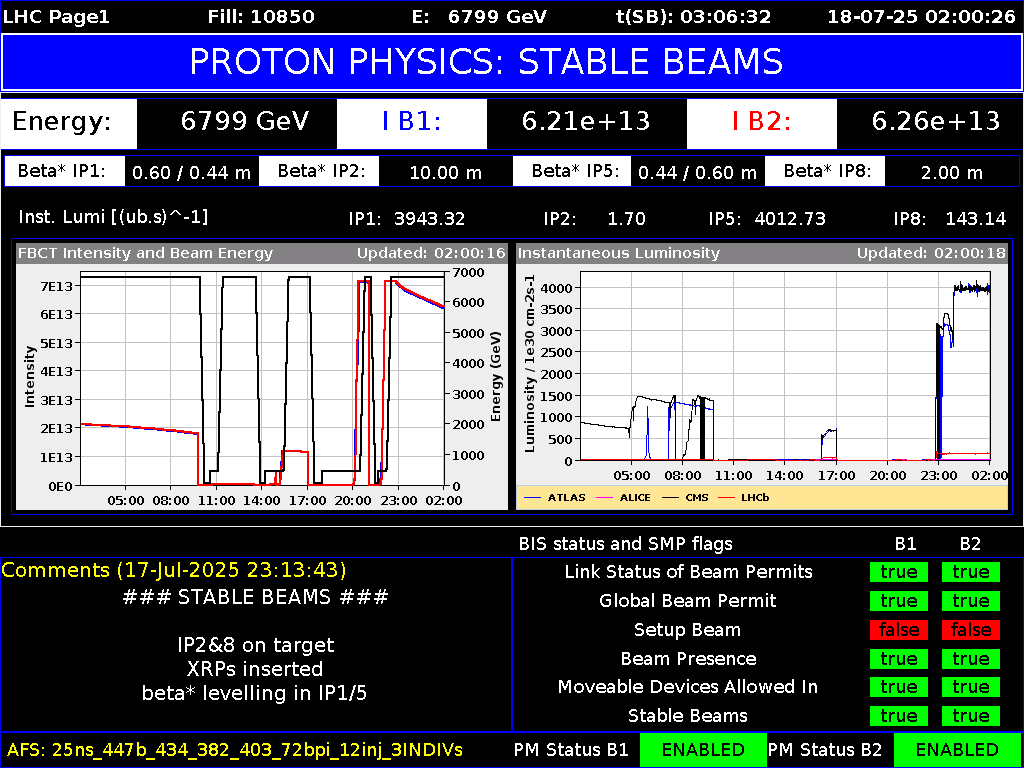
Task: Select the Moveable Devices Allowed In label
Action: click(x=688, y=687)
